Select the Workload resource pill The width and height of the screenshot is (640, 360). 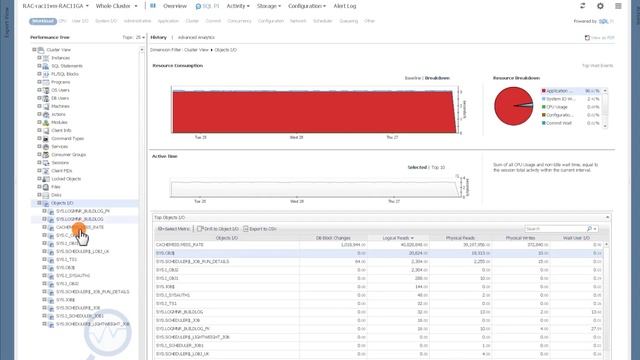coord(42,21)
